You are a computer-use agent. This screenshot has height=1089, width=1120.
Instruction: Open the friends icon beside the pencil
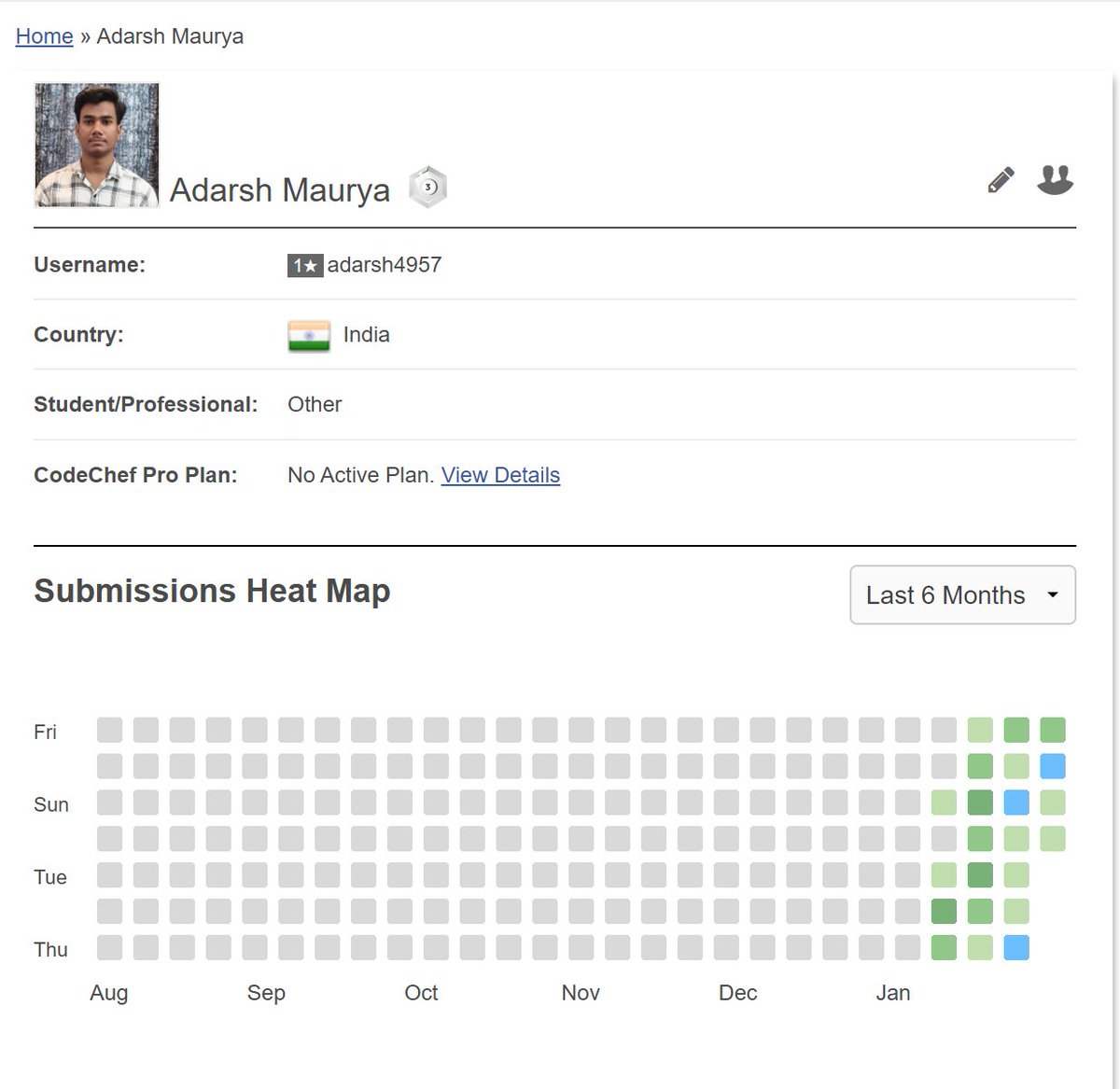[1056, 179]
